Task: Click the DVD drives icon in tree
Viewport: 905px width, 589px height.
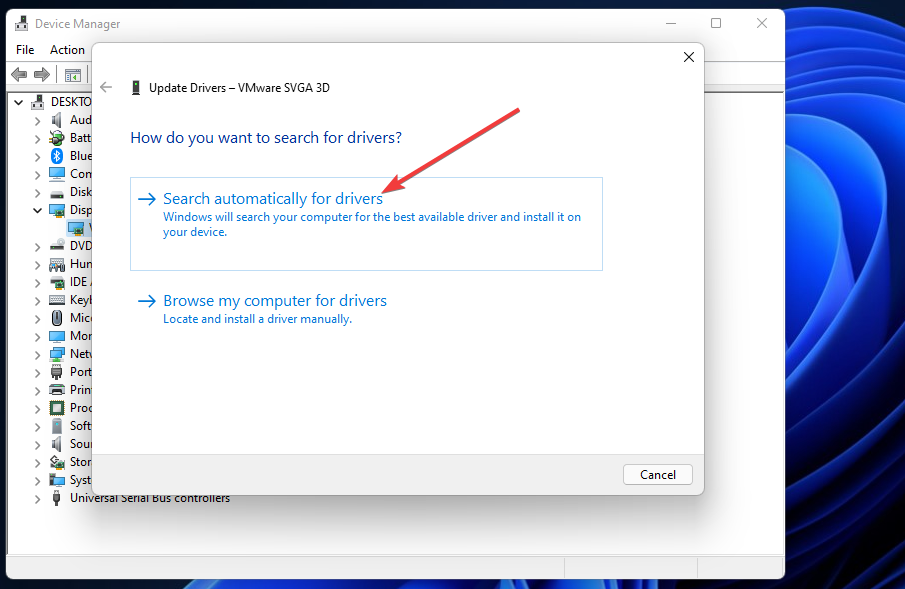Action: tap(57, 246)
